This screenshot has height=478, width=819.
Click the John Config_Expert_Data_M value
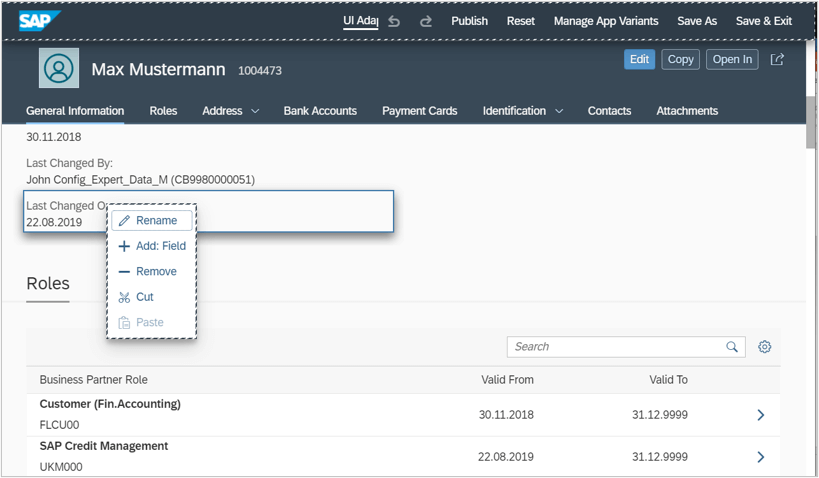[141, 180]
